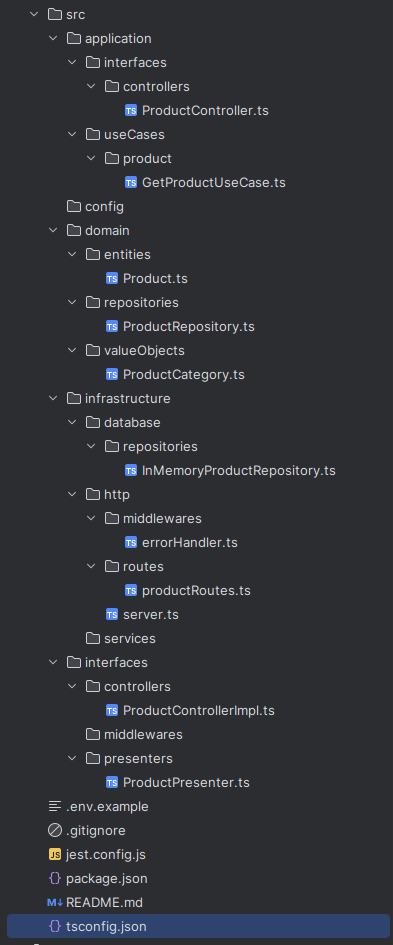Click the services folder icon
Image resolution: width=393 pixels, height=945 pixels.
pos(93,638)
